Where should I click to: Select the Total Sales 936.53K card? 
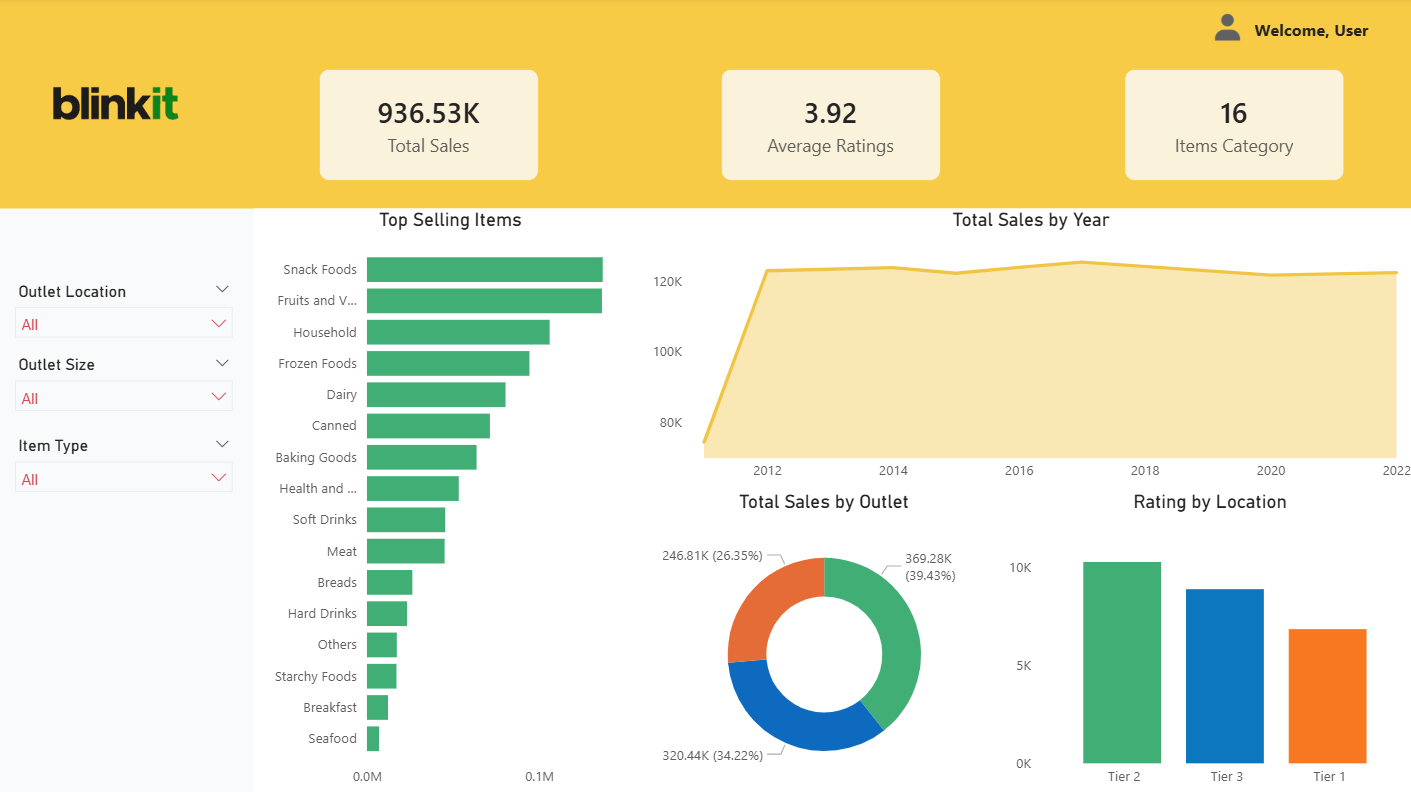tap(429, 125)
